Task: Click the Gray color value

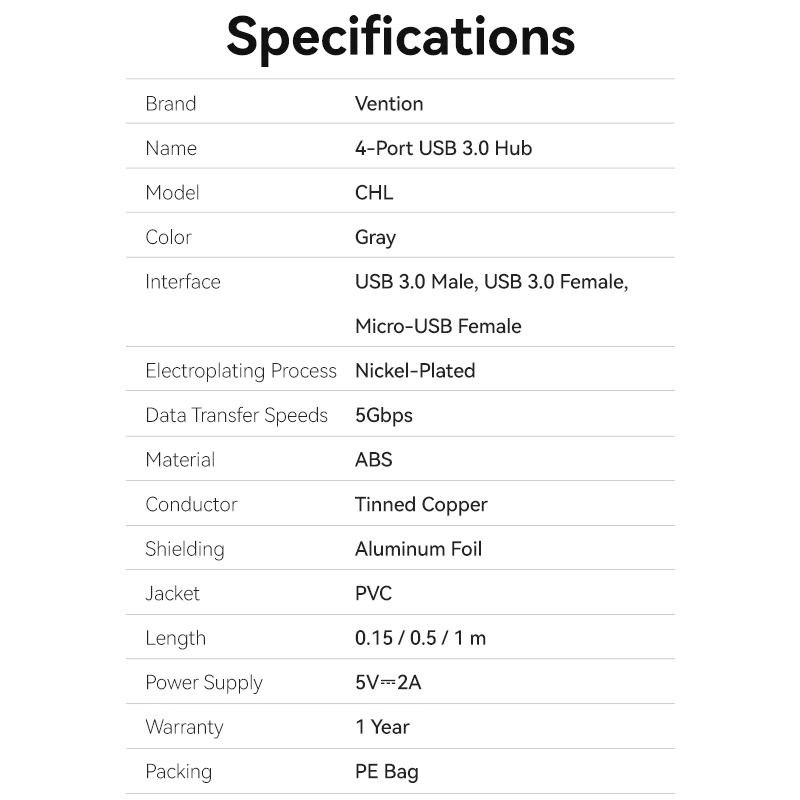Action: 375,238
